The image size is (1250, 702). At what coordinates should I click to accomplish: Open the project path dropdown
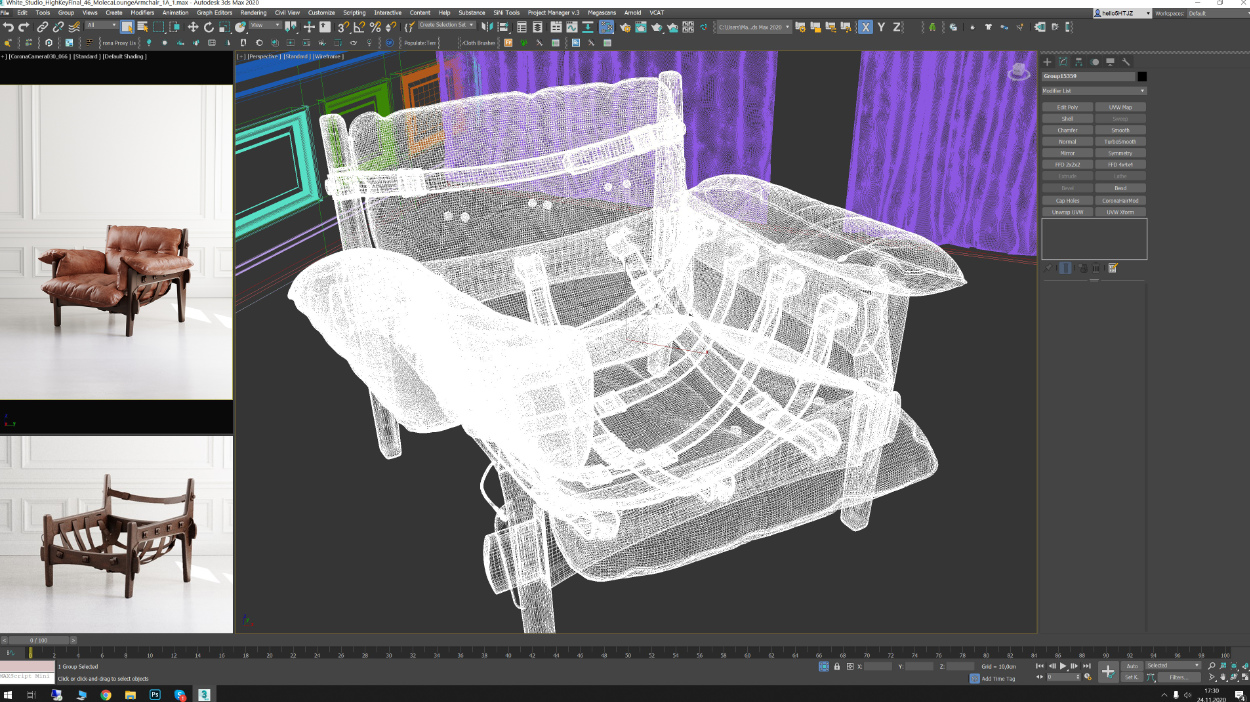754,27
